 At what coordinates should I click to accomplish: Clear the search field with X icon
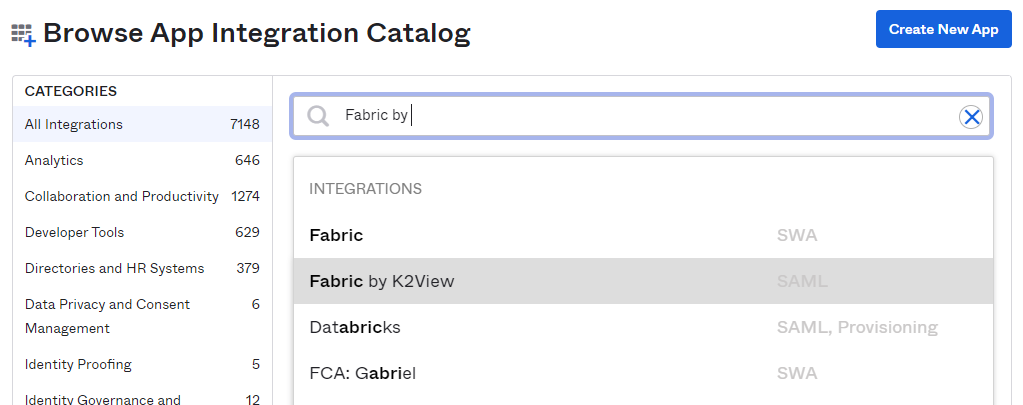click(970, 117)
